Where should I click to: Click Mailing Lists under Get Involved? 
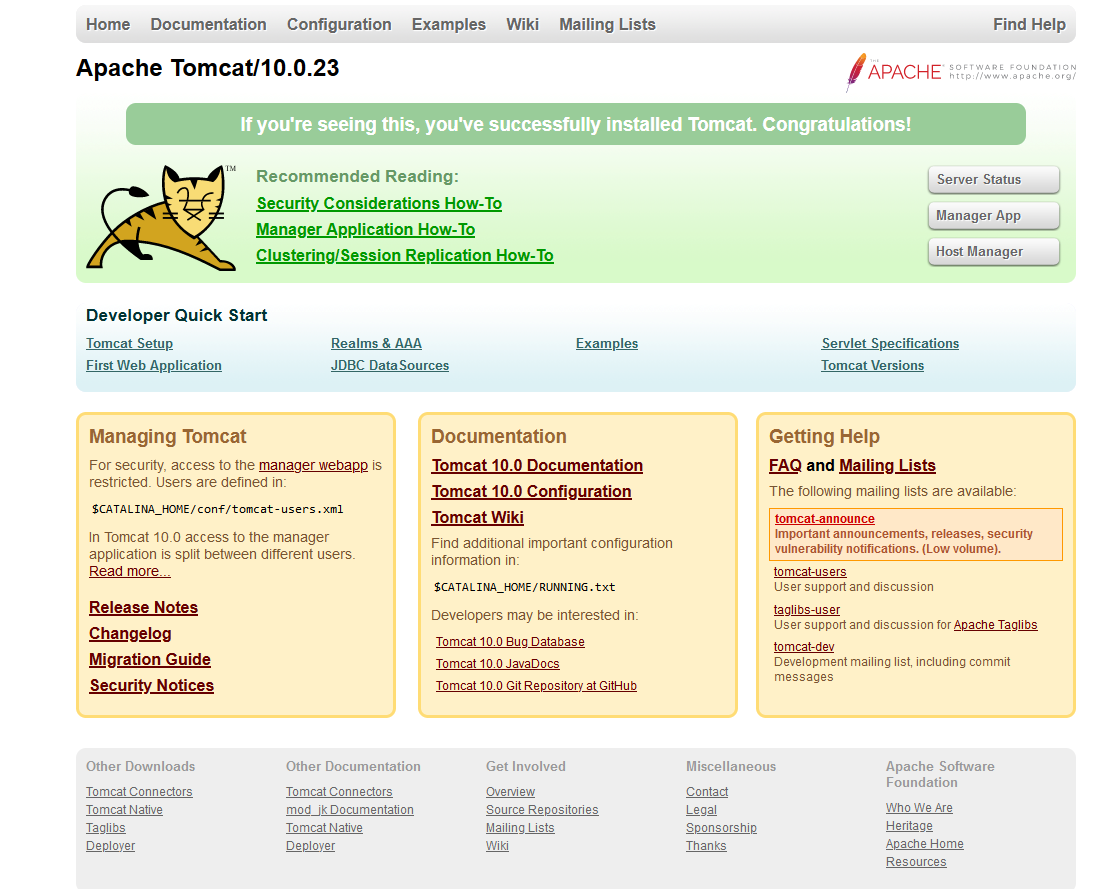click(x=520, y=828)
